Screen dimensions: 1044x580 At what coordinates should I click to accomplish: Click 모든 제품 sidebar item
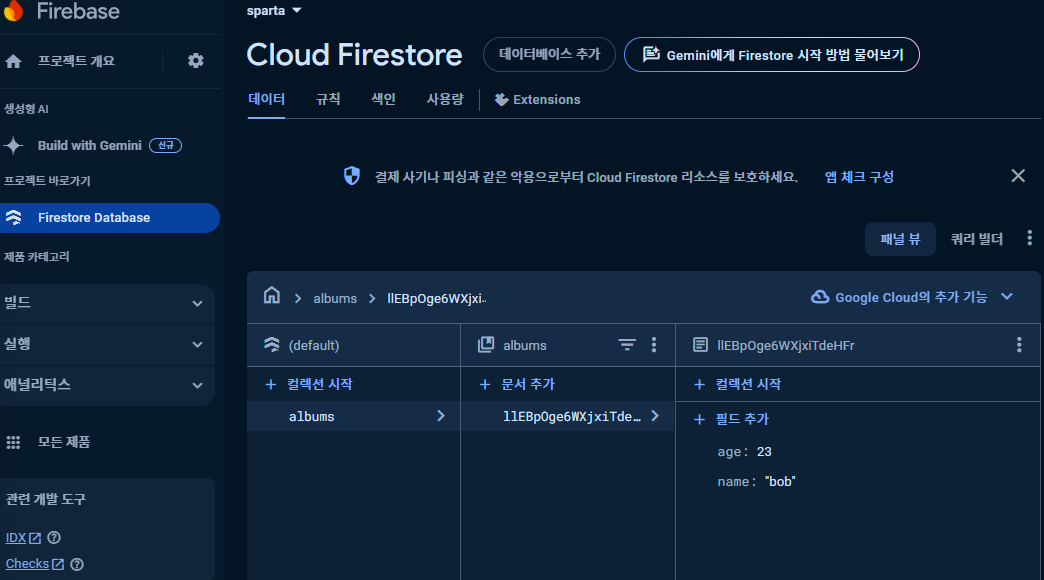point(64,442)
